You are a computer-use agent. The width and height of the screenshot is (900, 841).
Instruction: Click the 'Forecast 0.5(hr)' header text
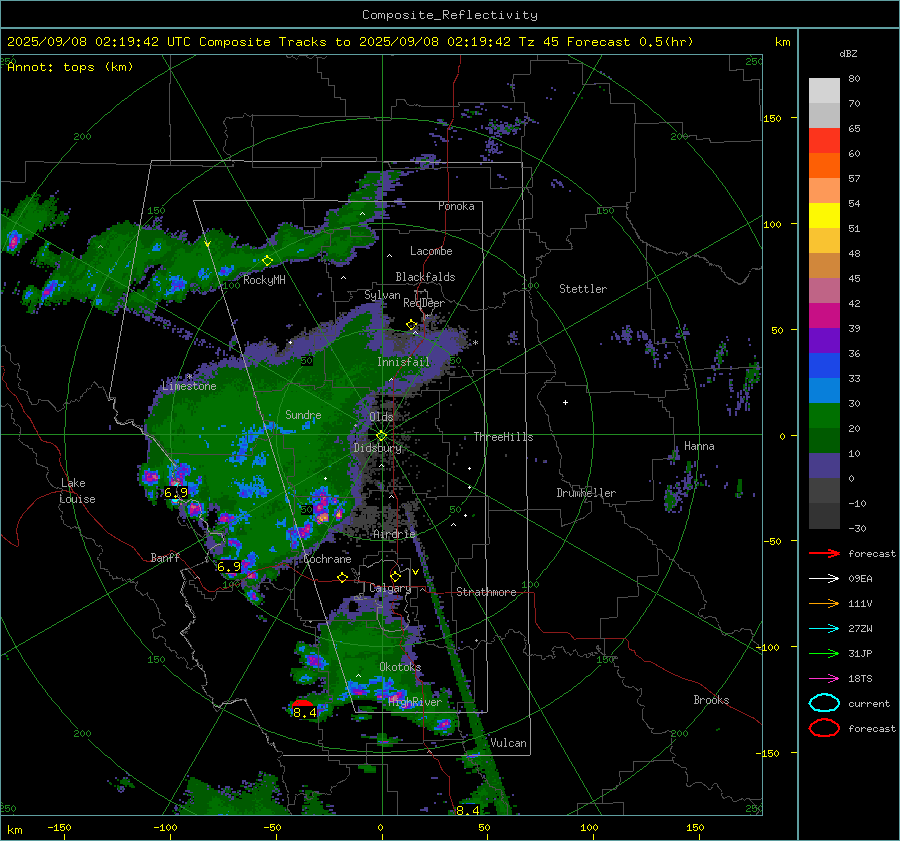point(630,42)
